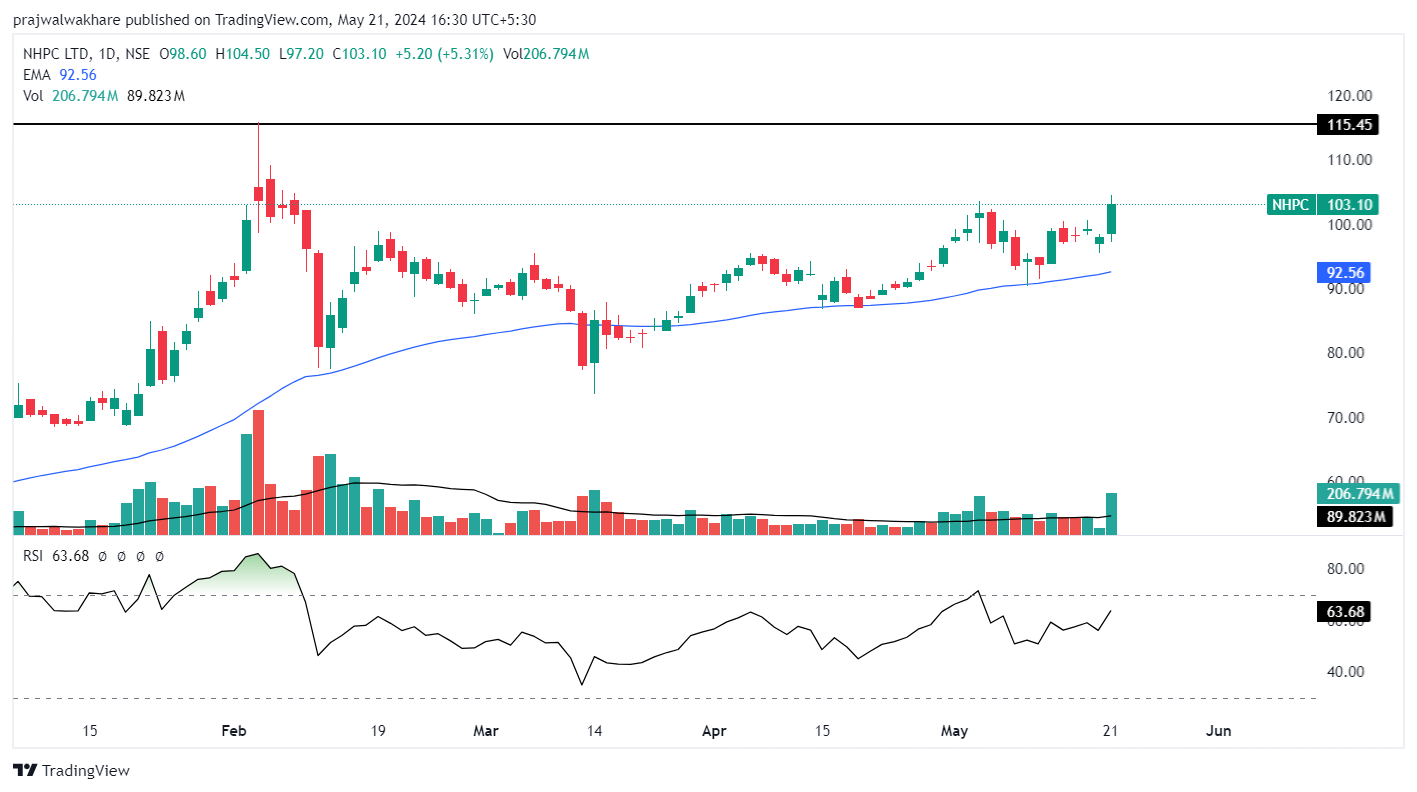Click the RSI 80.00 axis tick

point(1346,569)
